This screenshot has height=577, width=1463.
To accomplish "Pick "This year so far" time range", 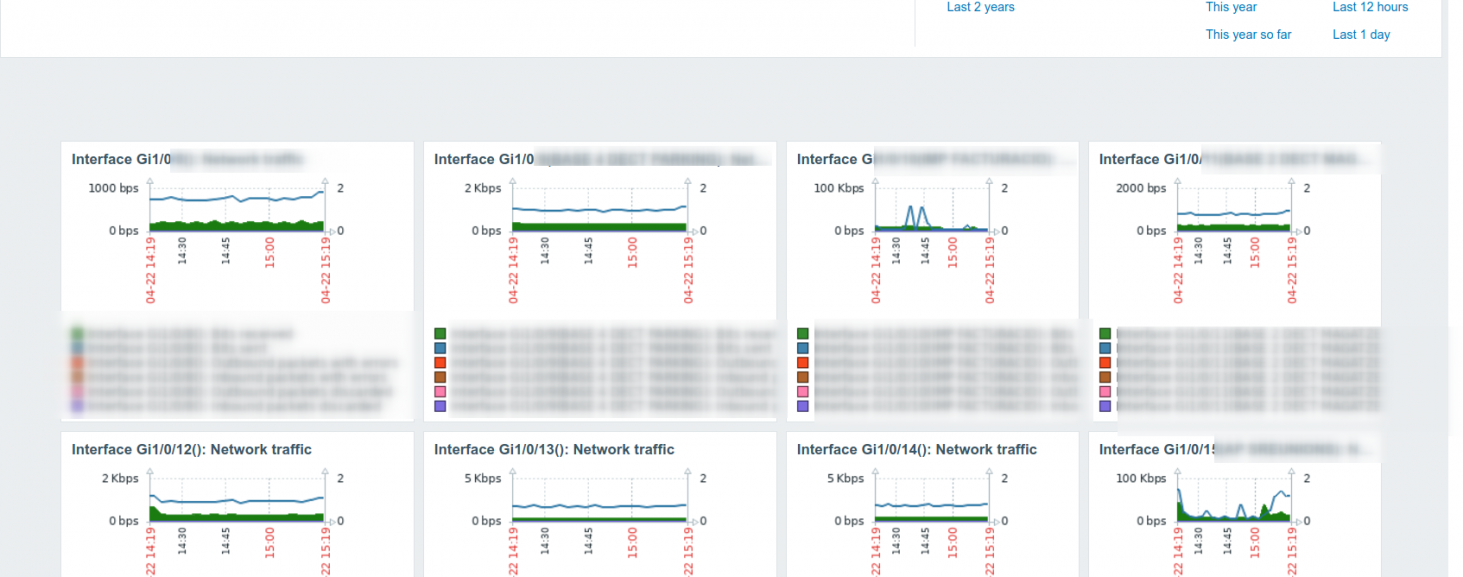I will click(1248, 34).
